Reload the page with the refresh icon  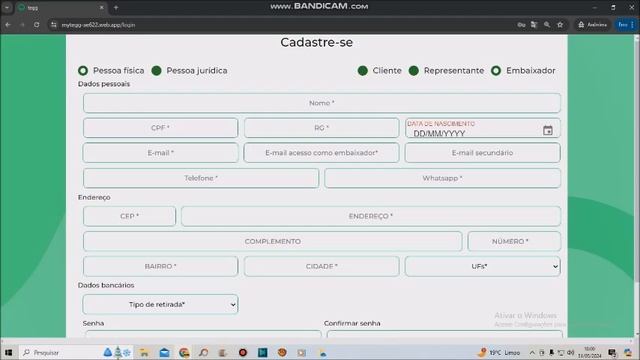click(37, 25)
